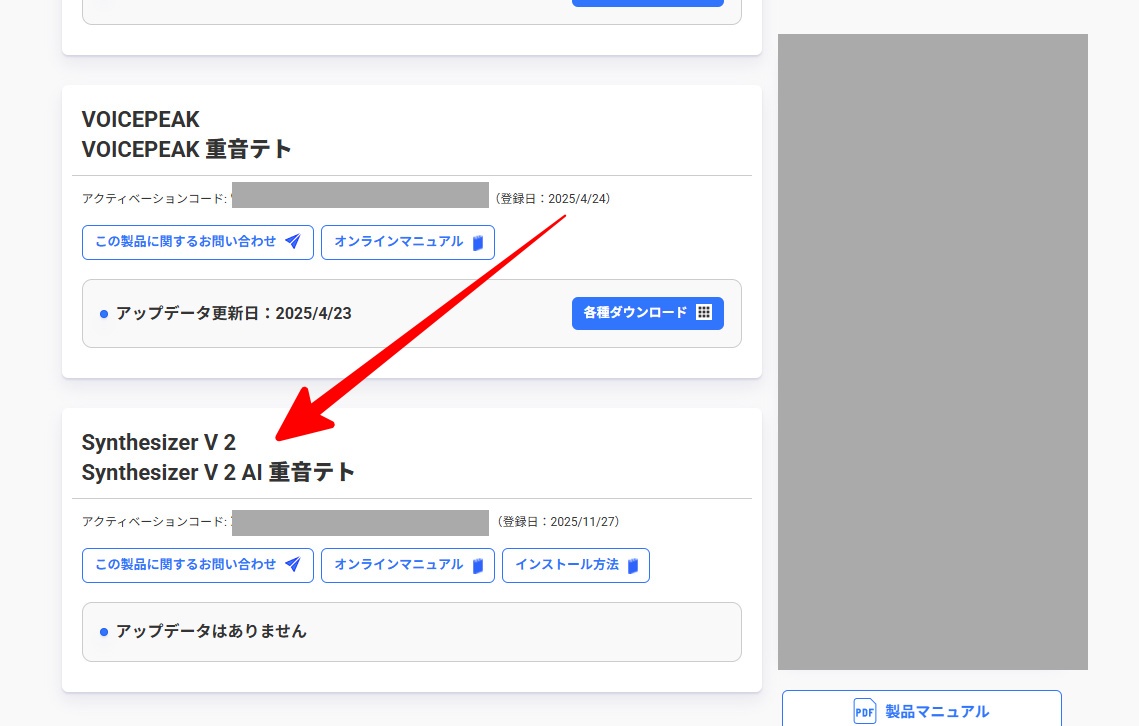Click book icon on Synthesizer V online manual button
The height and width of the screenshot is (726, 1139).
(478, 565)
